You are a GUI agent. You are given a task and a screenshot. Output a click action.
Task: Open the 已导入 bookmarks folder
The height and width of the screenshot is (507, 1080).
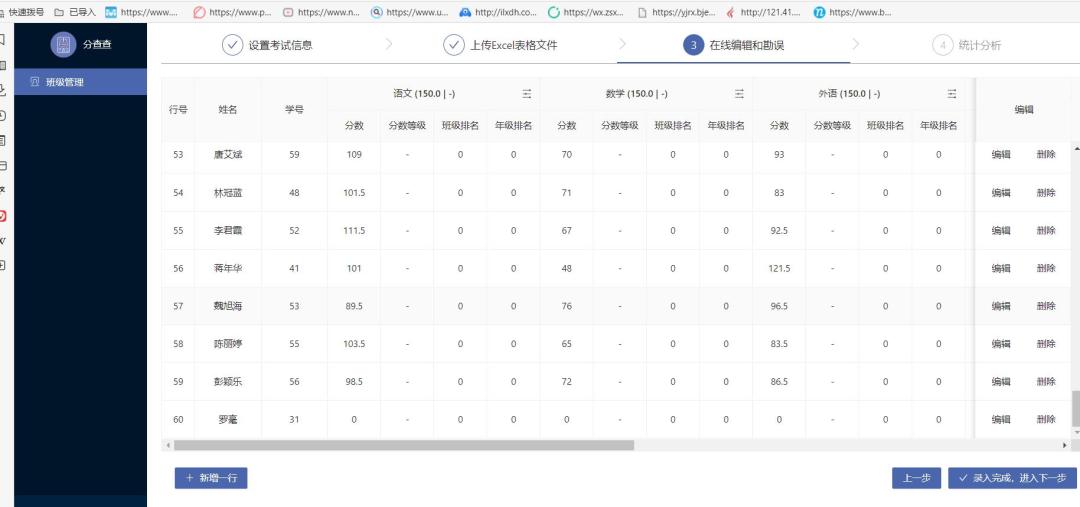tap(74, 12)
